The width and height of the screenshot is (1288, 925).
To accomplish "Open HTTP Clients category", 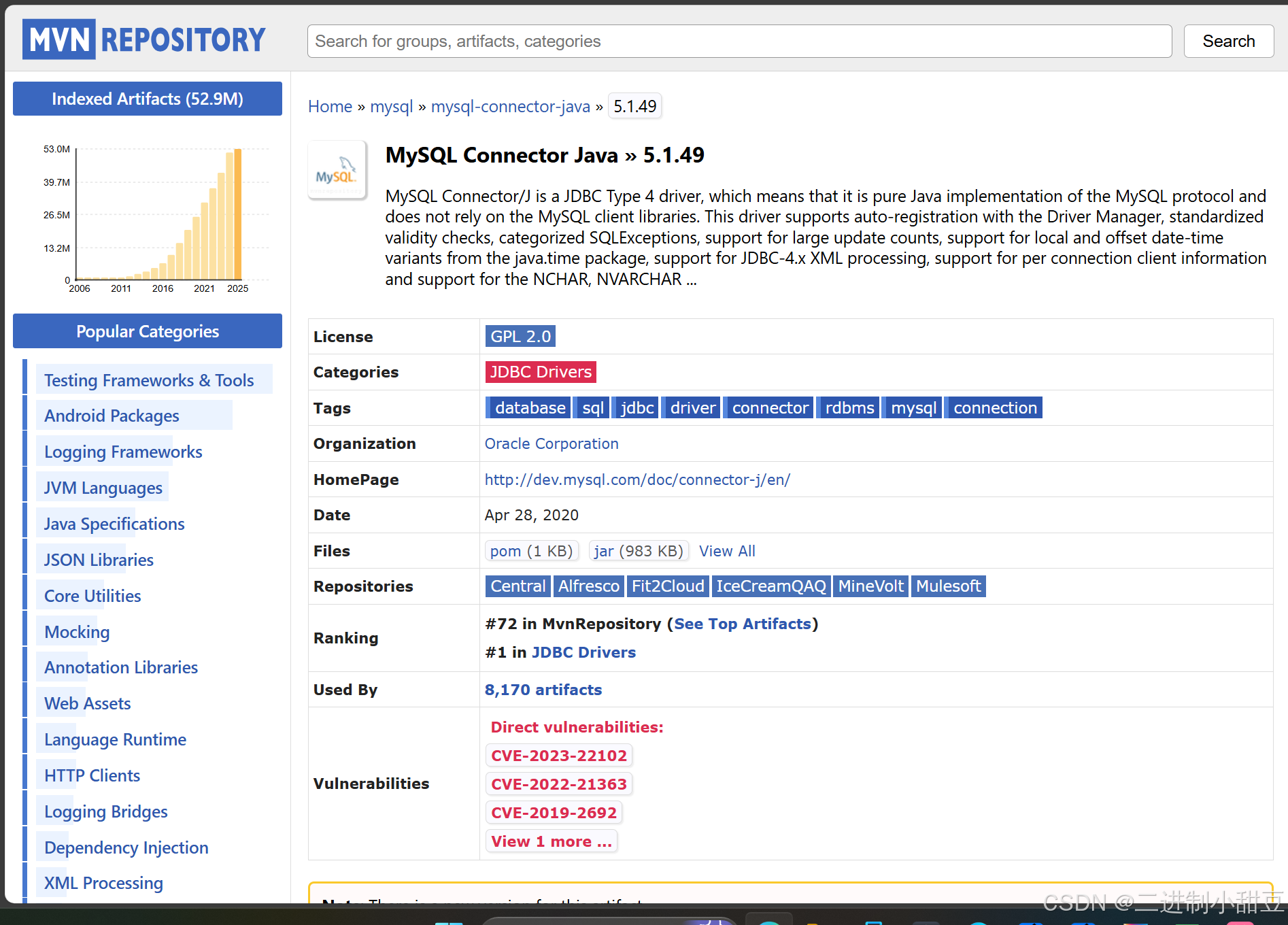I will tap(92, 775).
